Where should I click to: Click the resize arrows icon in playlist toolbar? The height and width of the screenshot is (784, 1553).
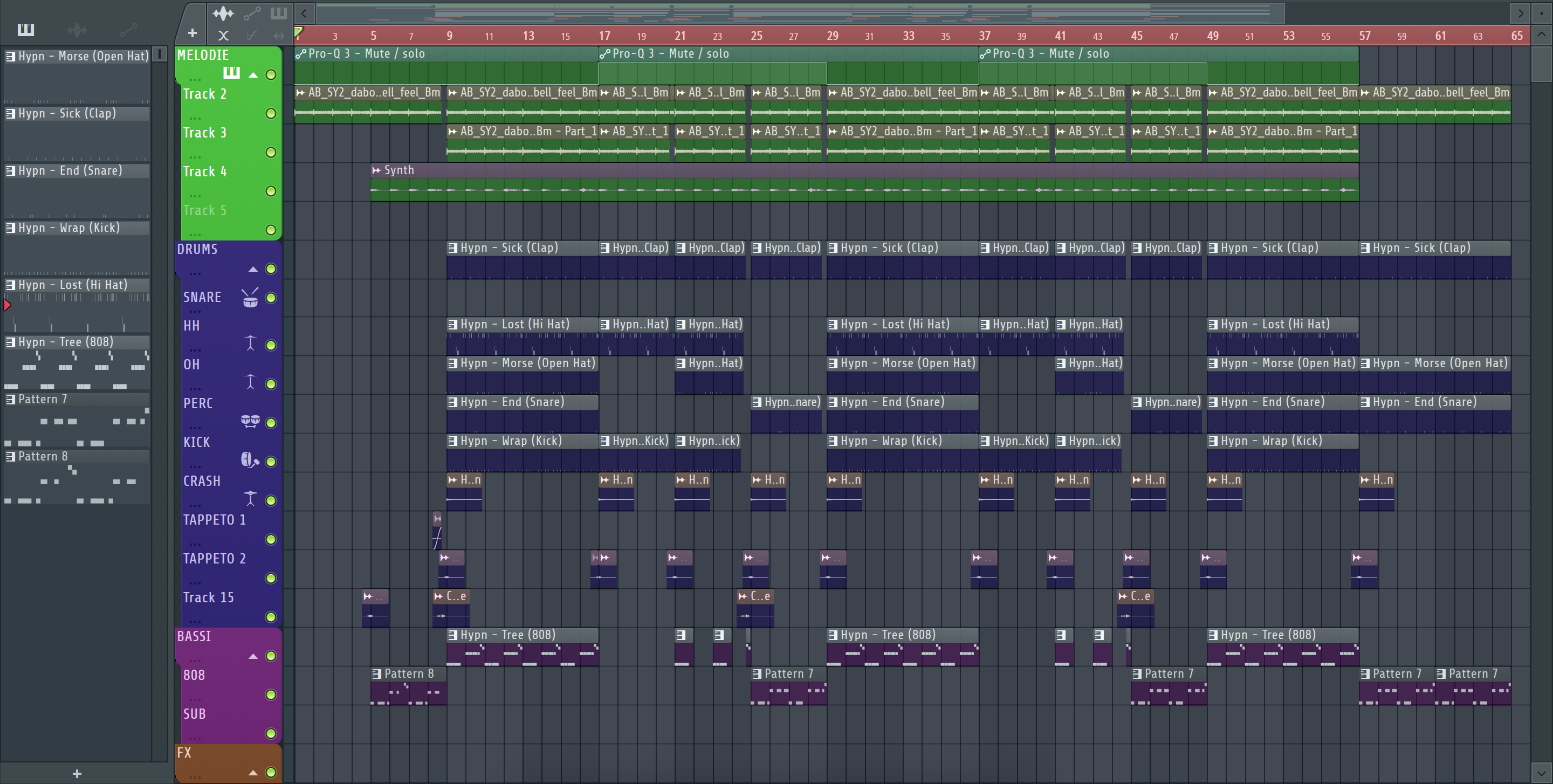click(279, 36)
